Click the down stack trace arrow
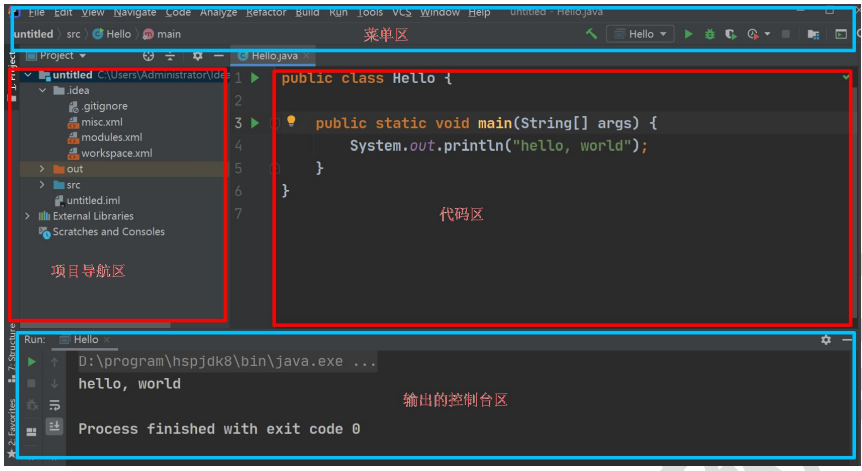 click(54, 383)
